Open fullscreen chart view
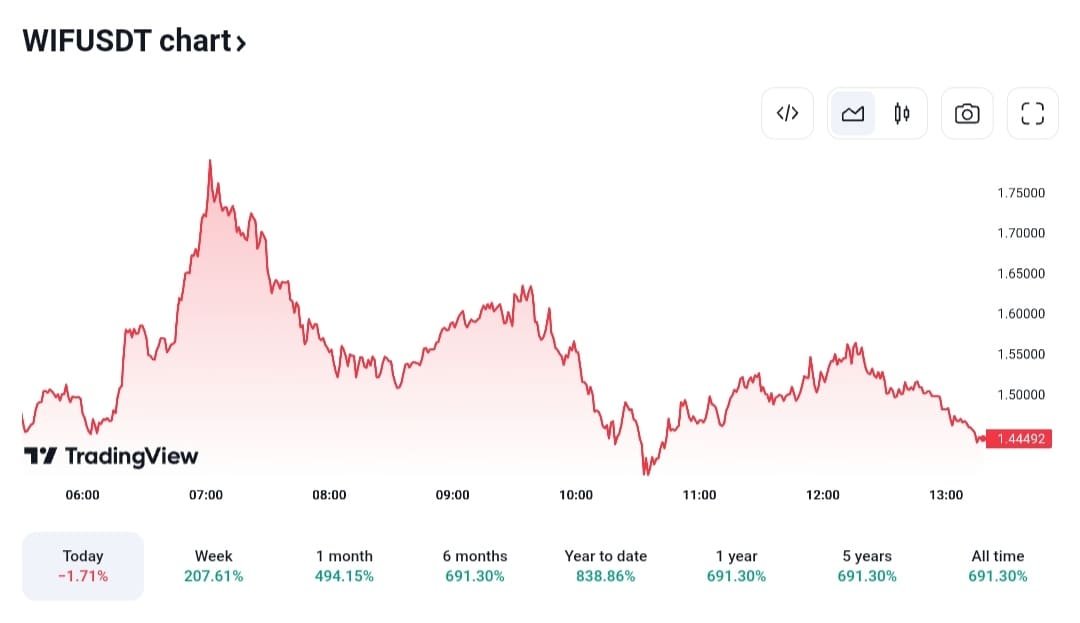 click(x=1032, y=113)
